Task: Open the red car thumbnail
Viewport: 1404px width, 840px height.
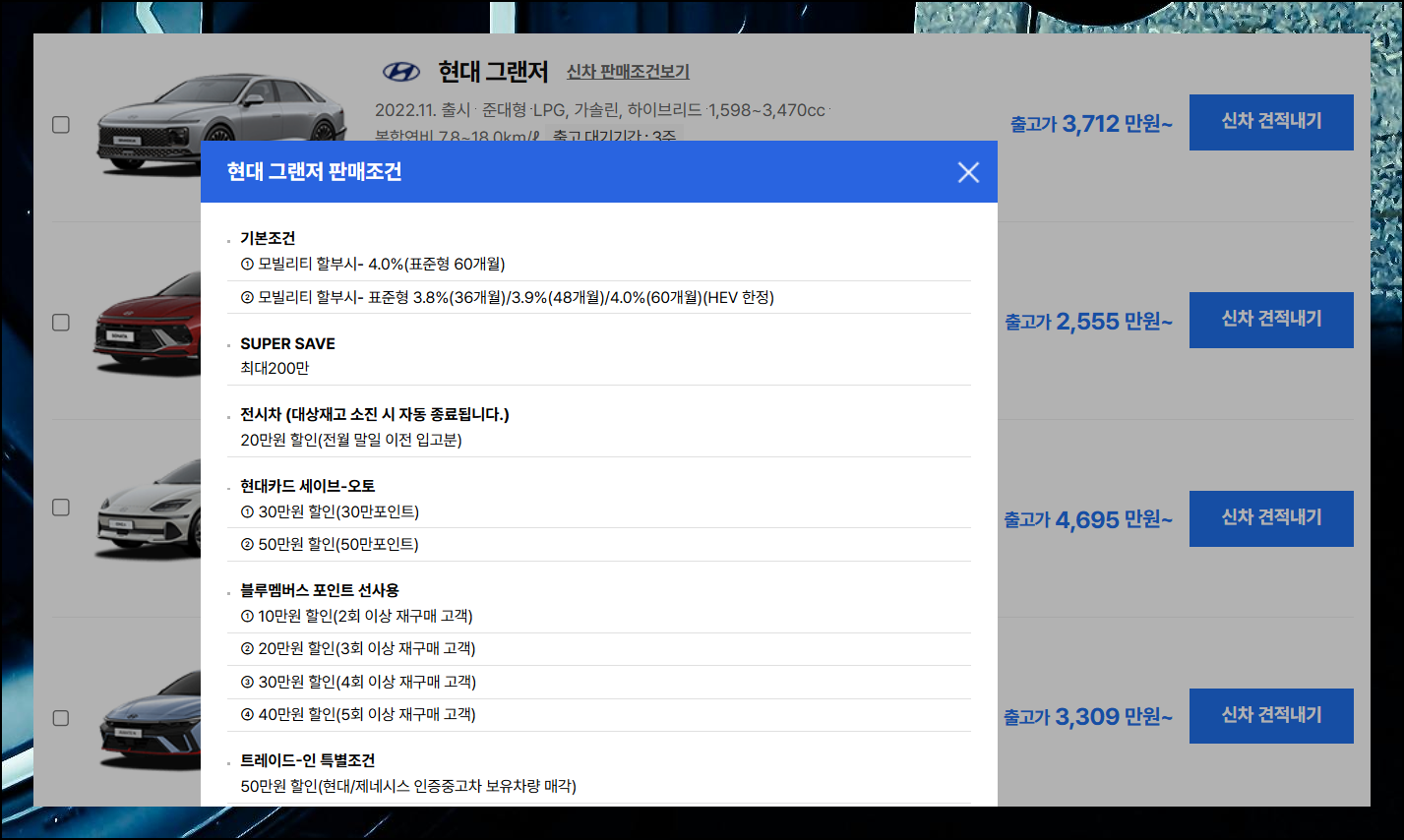Action: click(149, 323)
